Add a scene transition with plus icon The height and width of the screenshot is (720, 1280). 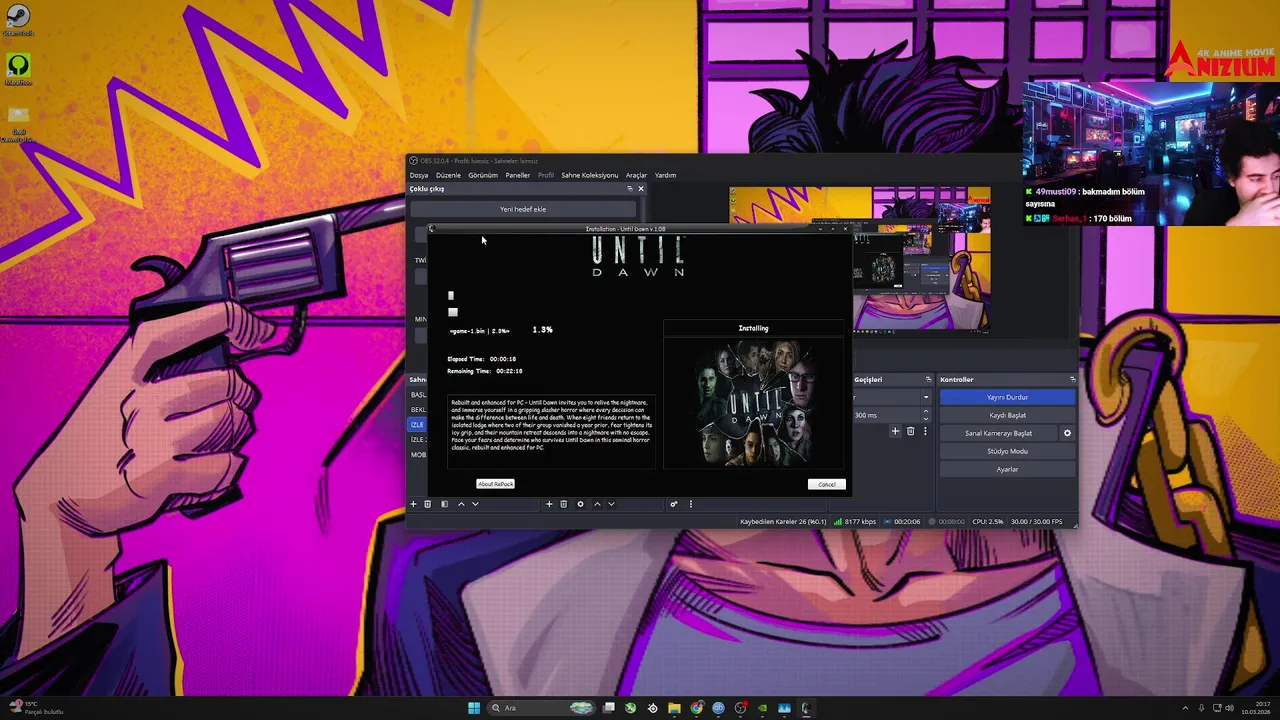(x=895, y=431)
